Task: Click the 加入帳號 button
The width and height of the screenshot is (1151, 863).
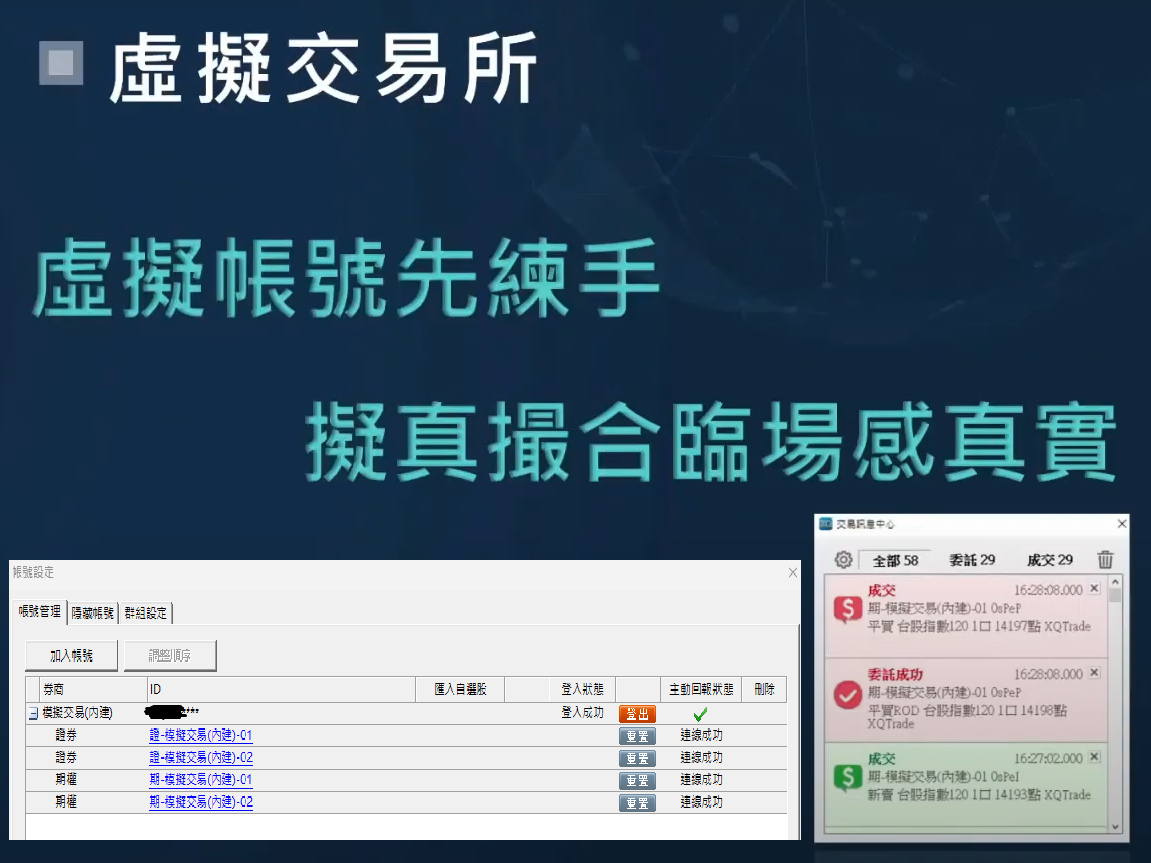Action: click(x=71, y=656)
